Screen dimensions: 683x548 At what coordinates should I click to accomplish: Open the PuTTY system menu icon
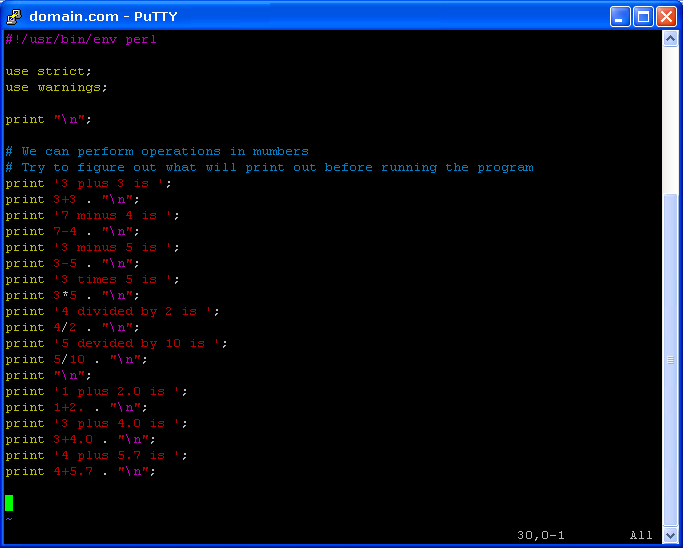point(14,17)
